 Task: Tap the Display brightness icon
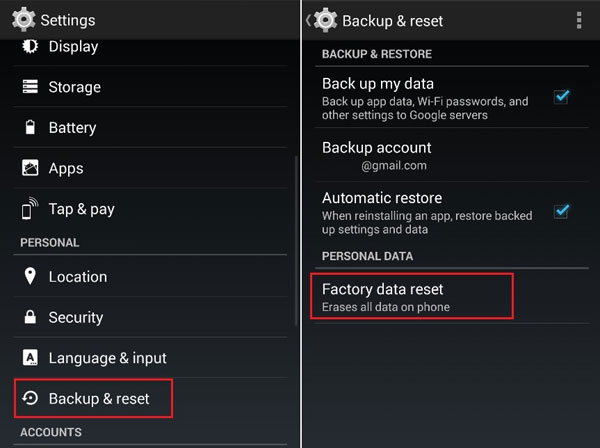[x=30, y=46]
